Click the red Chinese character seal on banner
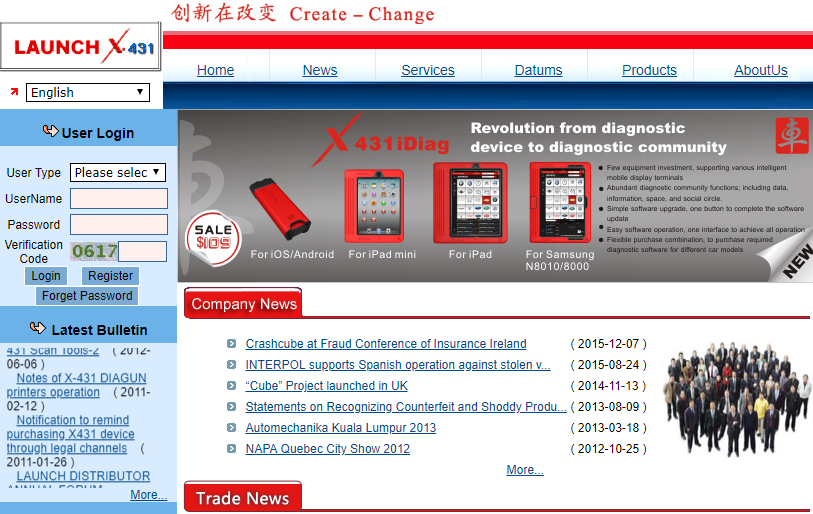The image size is (813, 514). pos(792,136)
